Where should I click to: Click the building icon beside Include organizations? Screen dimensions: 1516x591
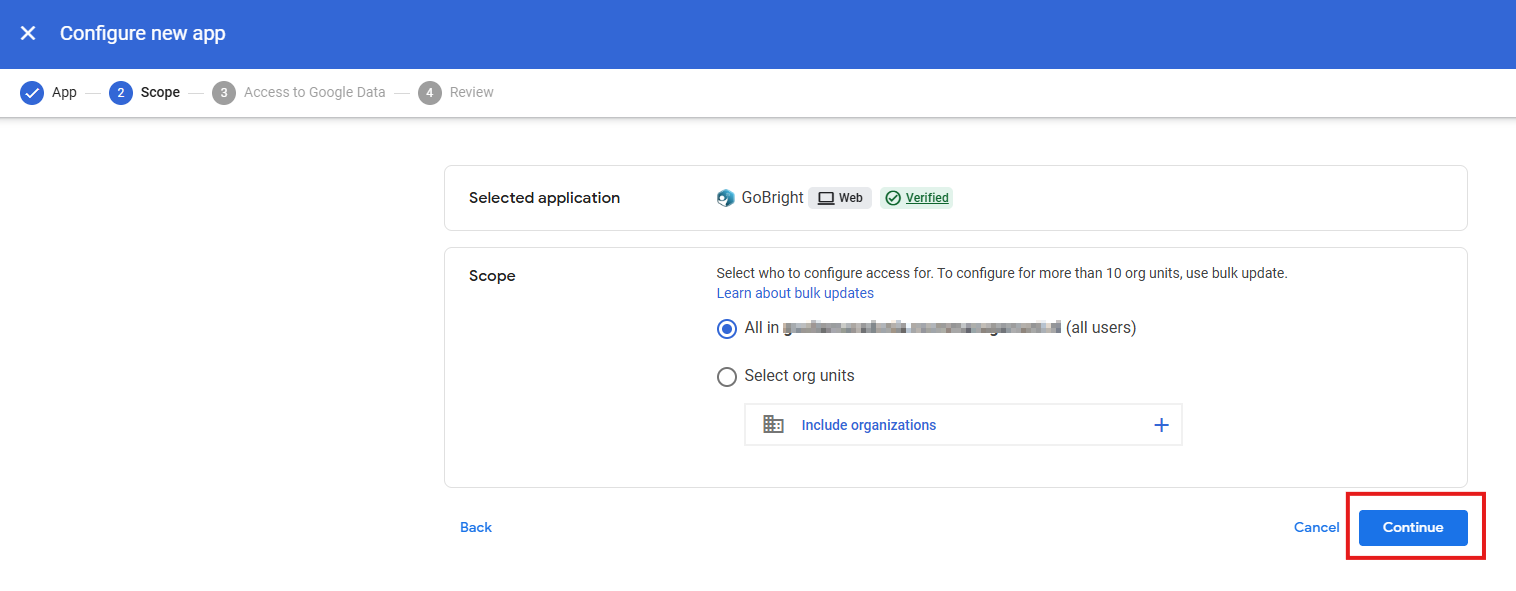point(773,425)
